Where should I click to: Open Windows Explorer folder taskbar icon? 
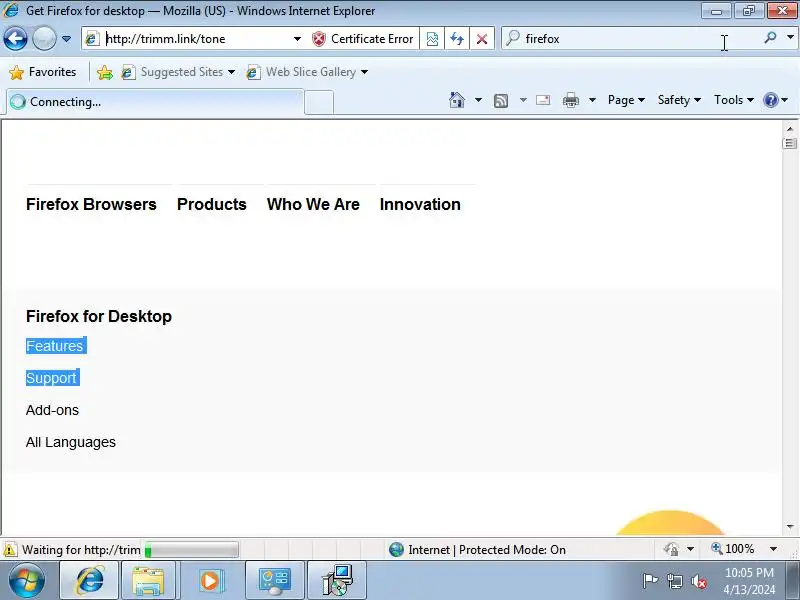pos(148,581)
